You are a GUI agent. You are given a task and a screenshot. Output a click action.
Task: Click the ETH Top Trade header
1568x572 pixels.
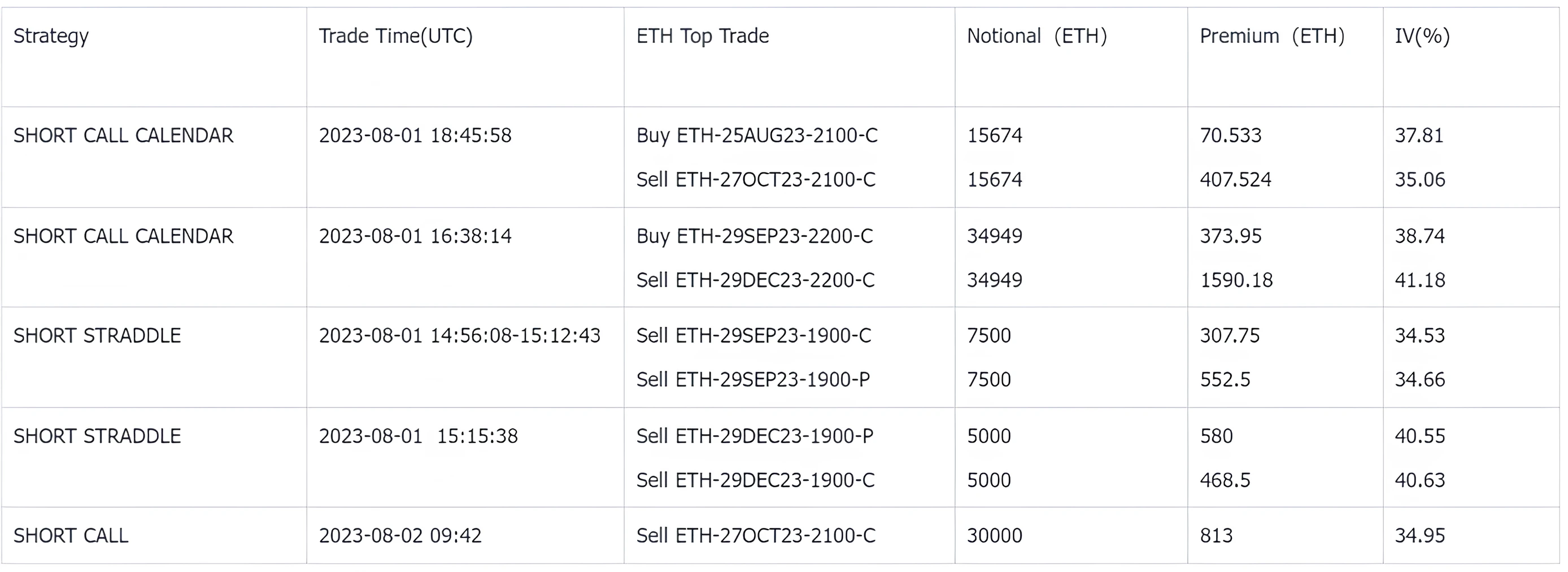click(703, 37)
